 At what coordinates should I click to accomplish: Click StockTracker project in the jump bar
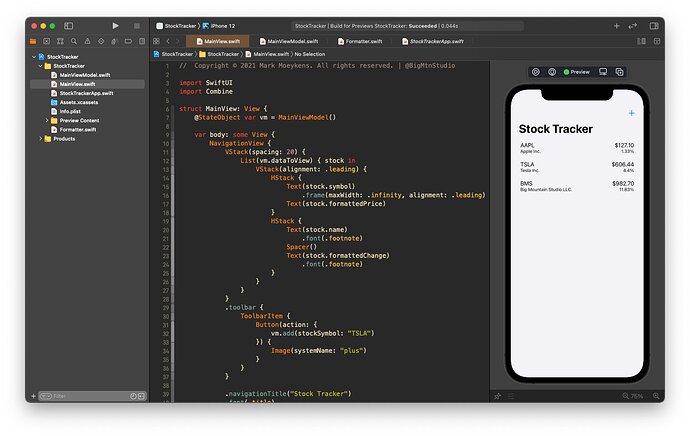click(173, 54)
